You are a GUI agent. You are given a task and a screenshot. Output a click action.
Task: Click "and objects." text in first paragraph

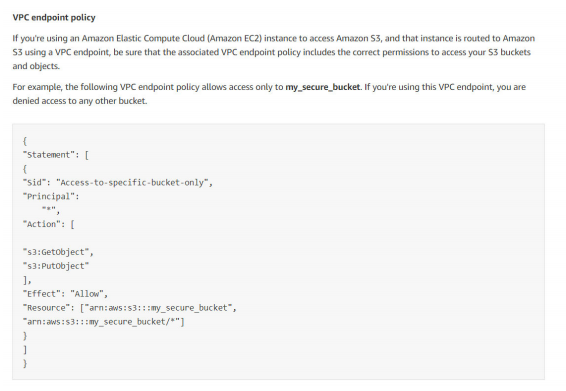point(36,66)
